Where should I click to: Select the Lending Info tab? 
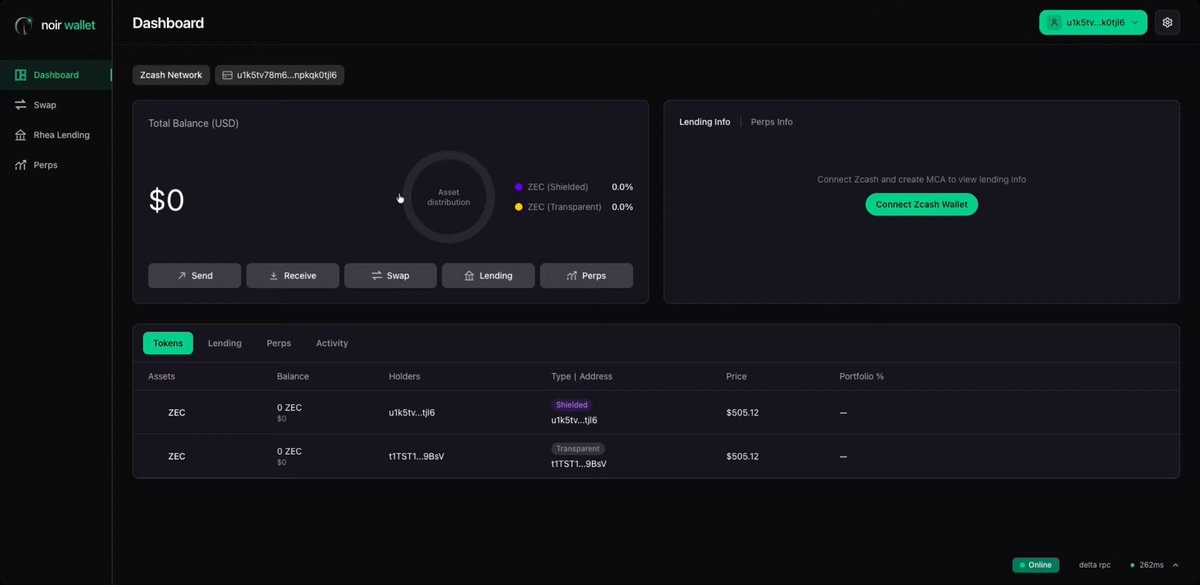705,122
